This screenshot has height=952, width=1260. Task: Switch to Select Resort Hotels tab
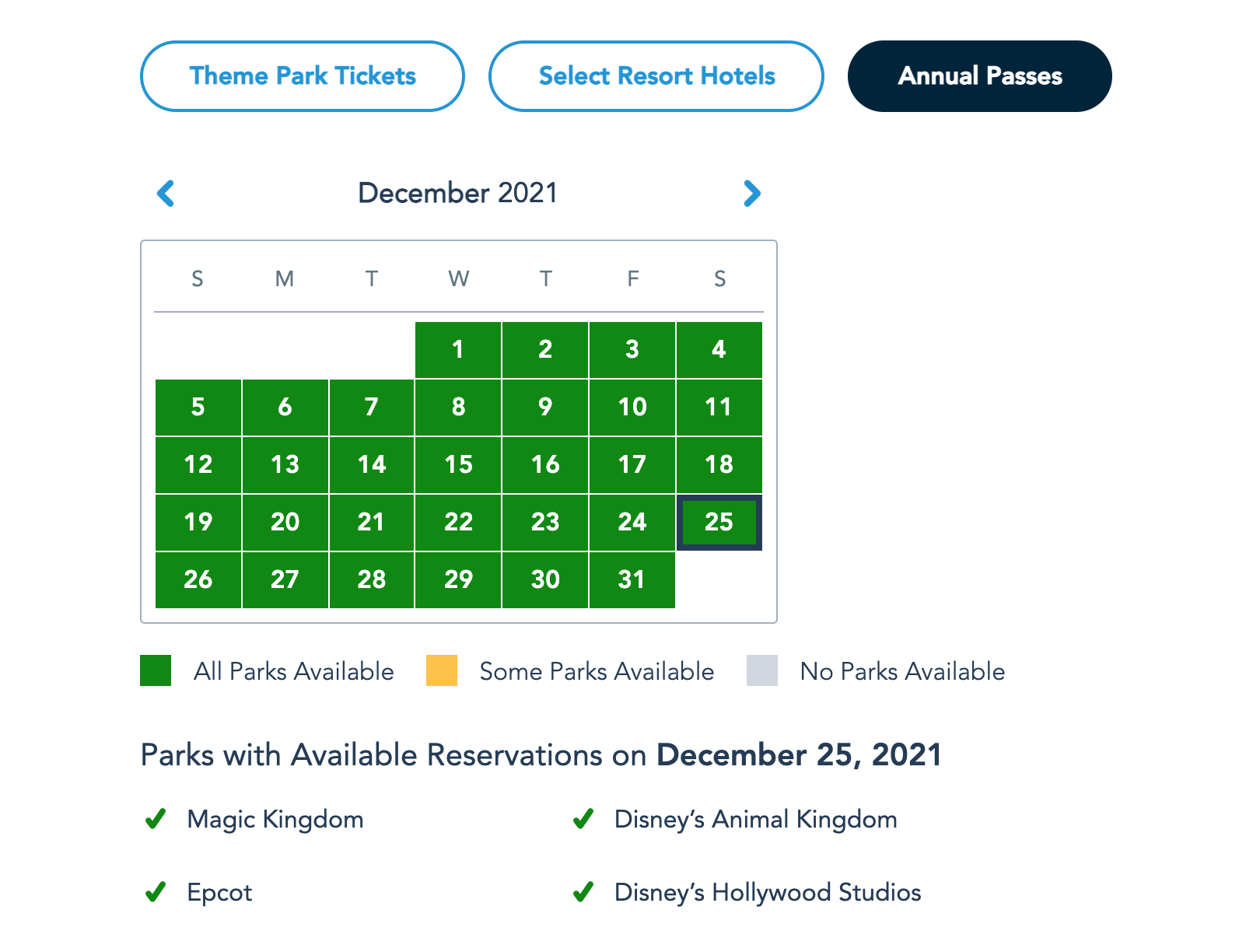click(656, 76)
